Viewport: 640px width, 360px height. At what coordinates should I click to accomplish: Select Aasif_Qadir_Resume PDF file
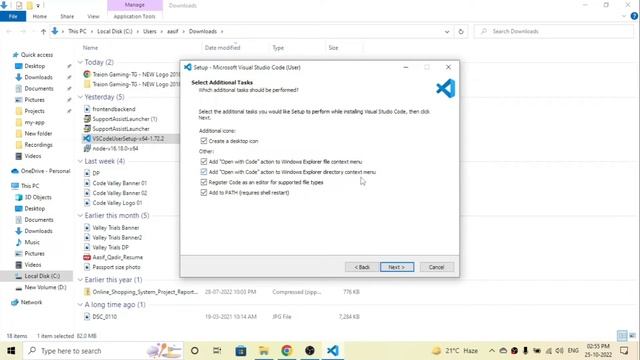point(118,257)
